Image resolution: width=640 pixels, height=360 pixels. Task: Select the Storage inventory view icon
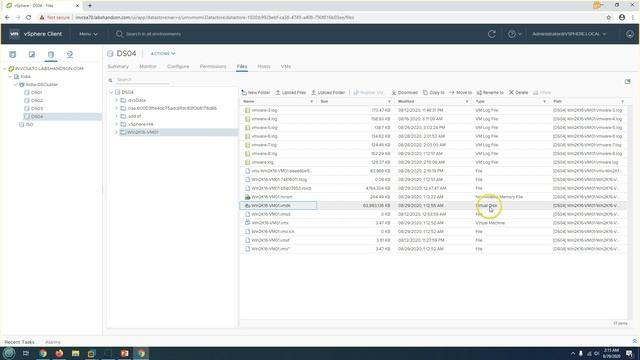coord(51,54)
